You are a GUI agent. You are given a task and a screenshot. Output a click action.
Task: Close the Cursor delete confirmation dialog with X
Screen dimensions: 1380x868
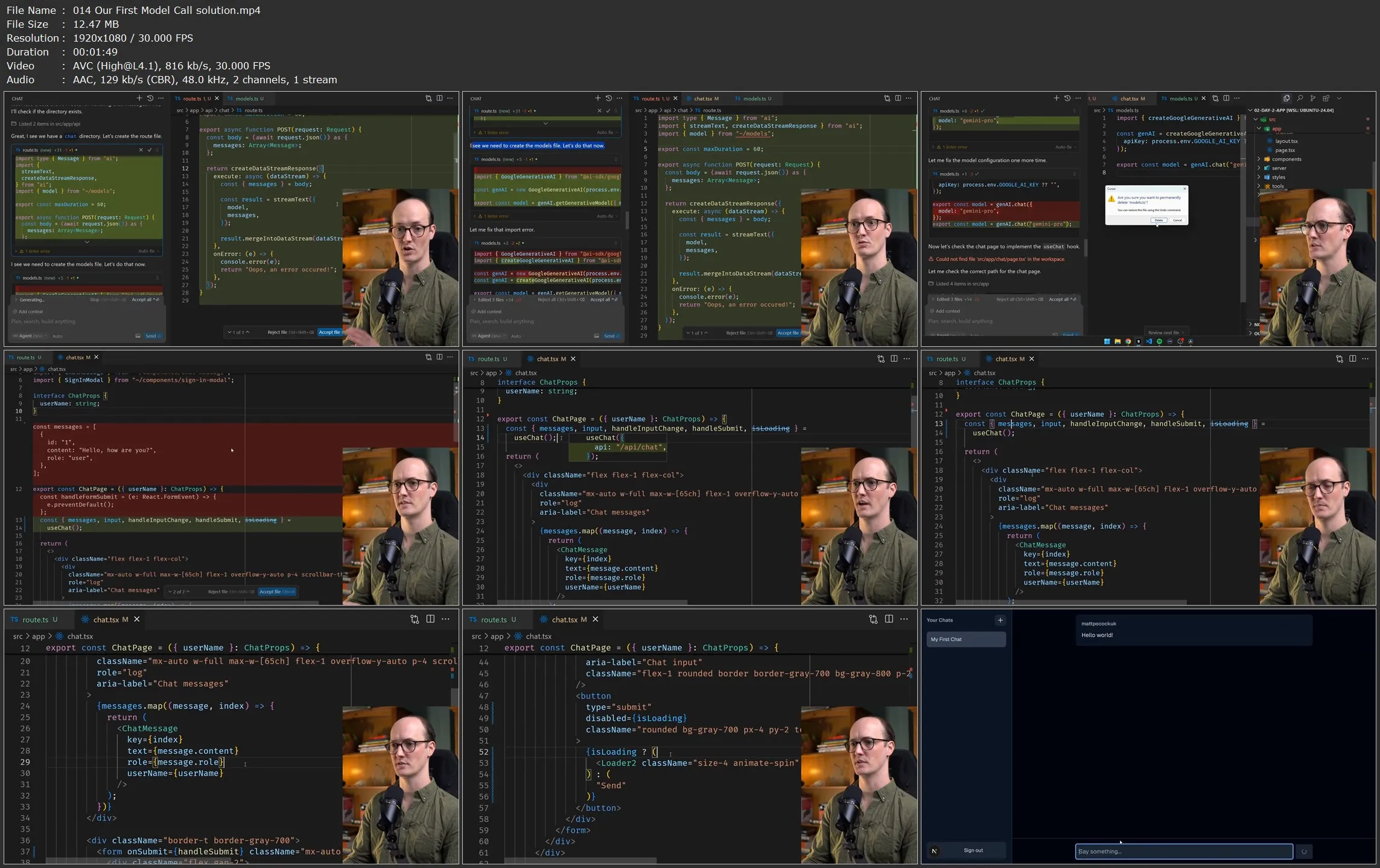click(1184, 189)
